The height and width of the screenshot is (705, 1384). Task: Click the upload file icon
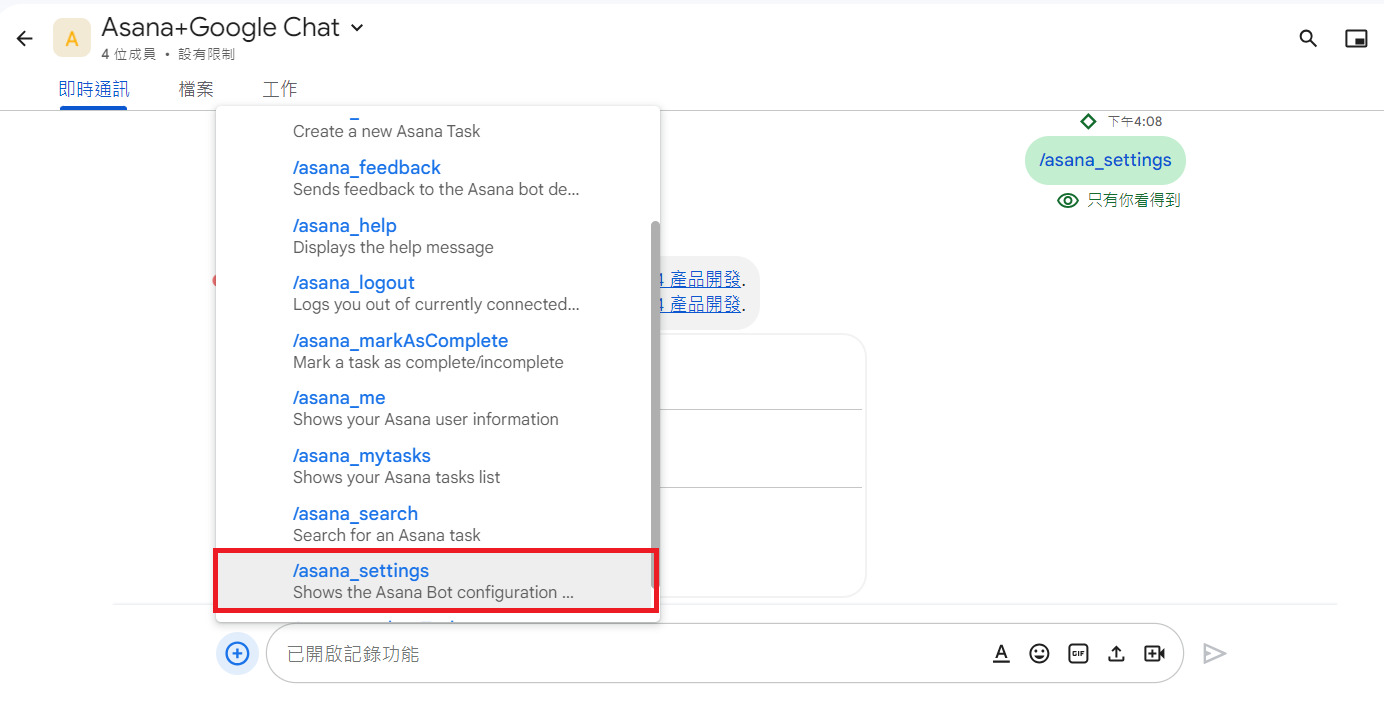1117,654
